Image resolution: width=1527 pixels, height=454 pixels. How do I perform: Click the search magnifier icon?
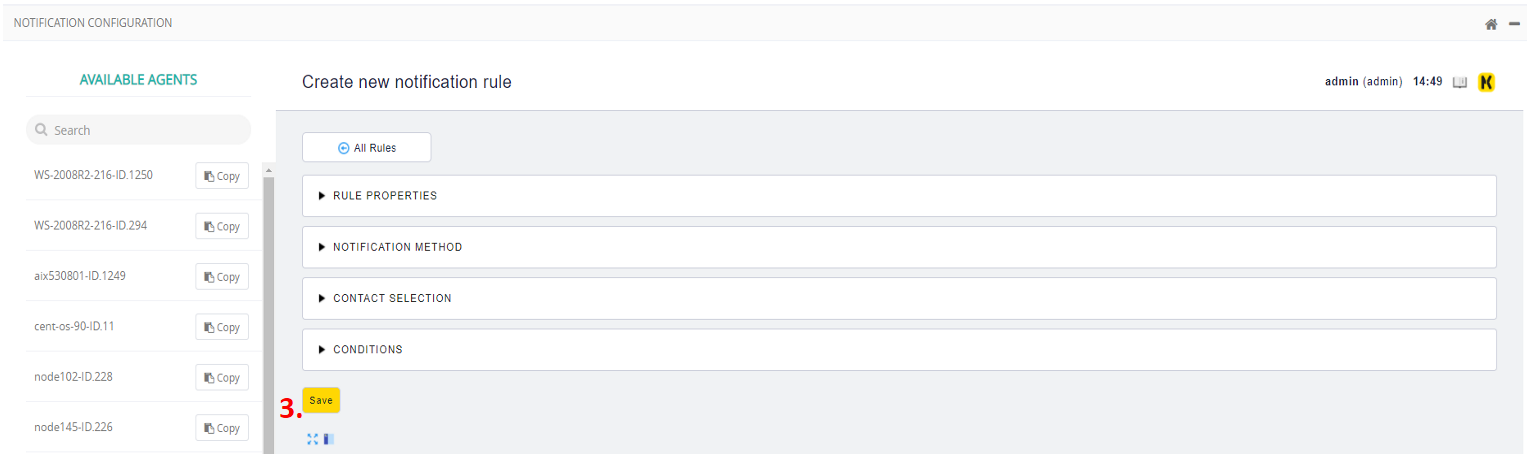click(41, 130)
